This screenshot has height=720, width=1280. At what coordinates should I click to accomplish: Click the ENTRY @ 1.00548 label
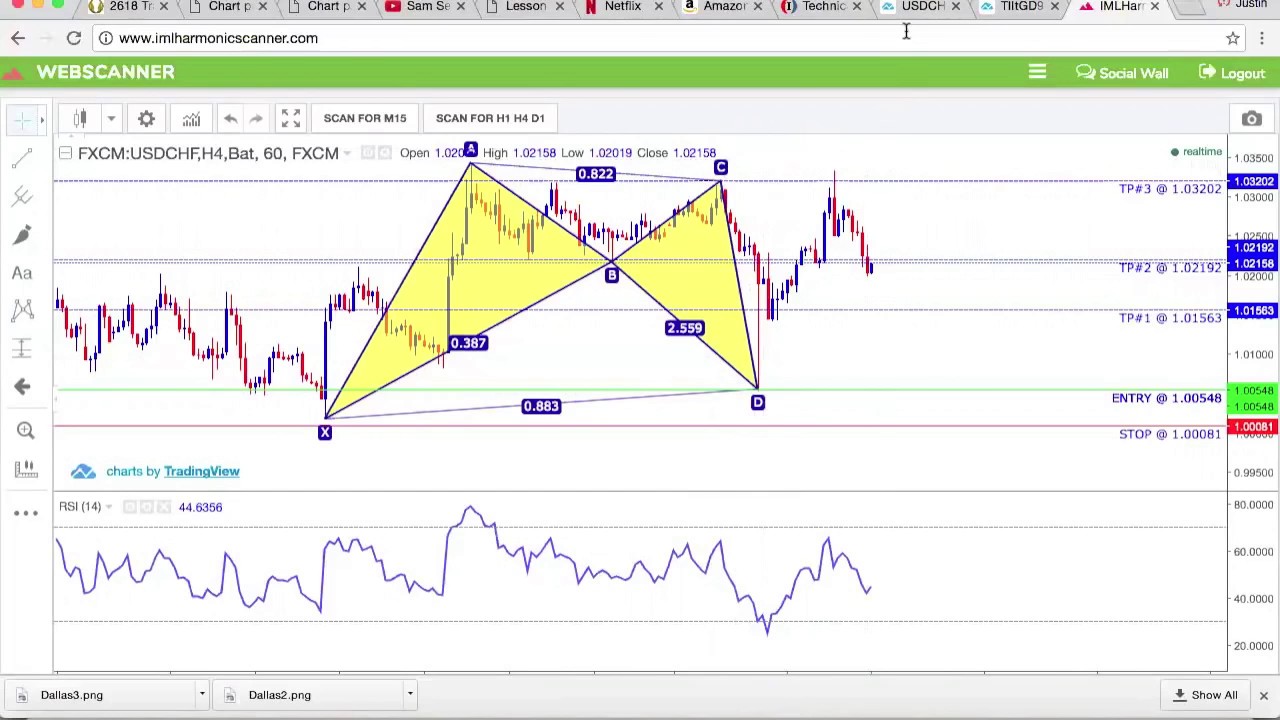pos(1166,398)
